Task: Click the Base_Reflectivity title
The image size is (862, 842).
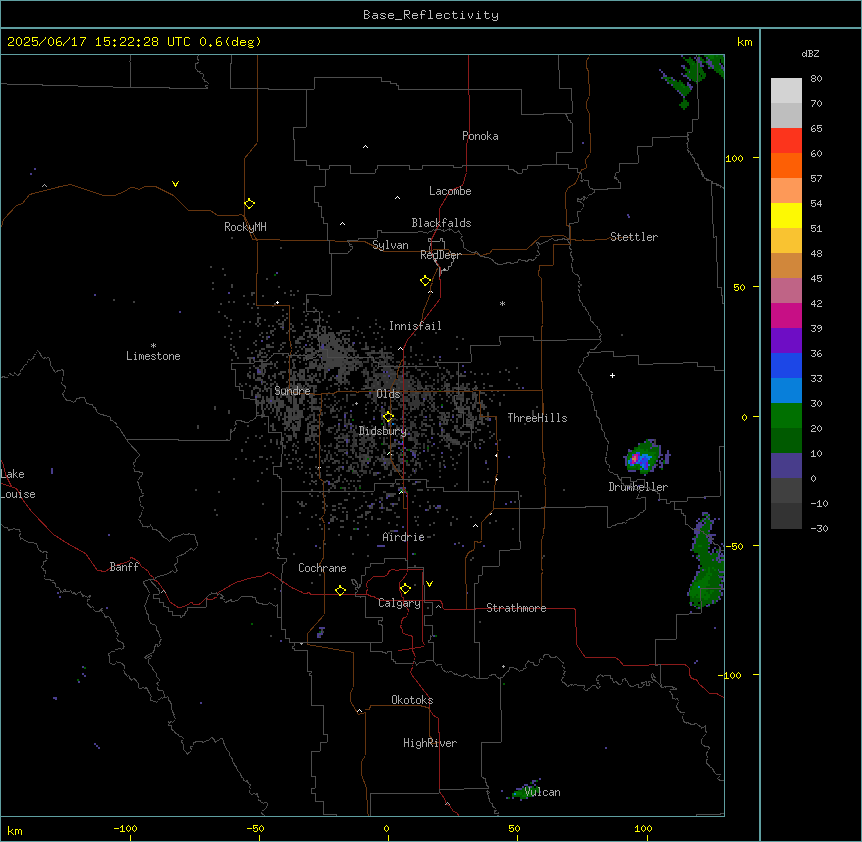Action: [431, 15]
